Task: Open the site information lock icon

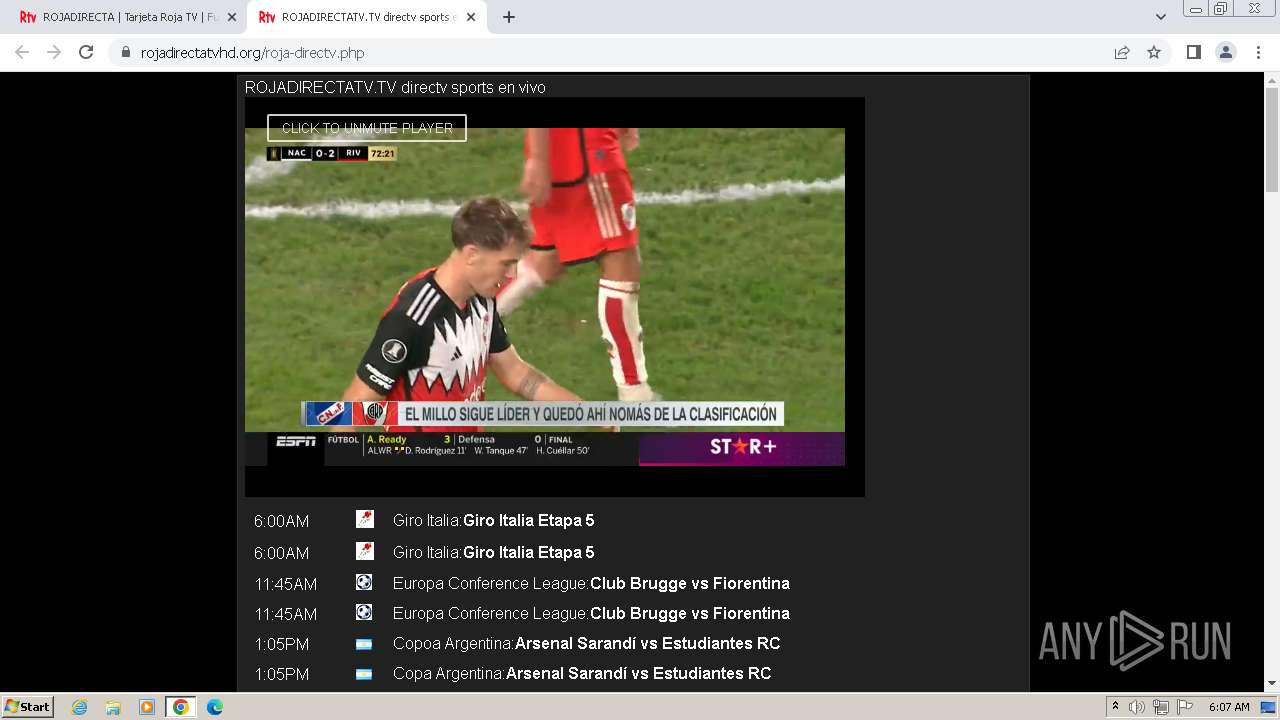Action: 126,52
